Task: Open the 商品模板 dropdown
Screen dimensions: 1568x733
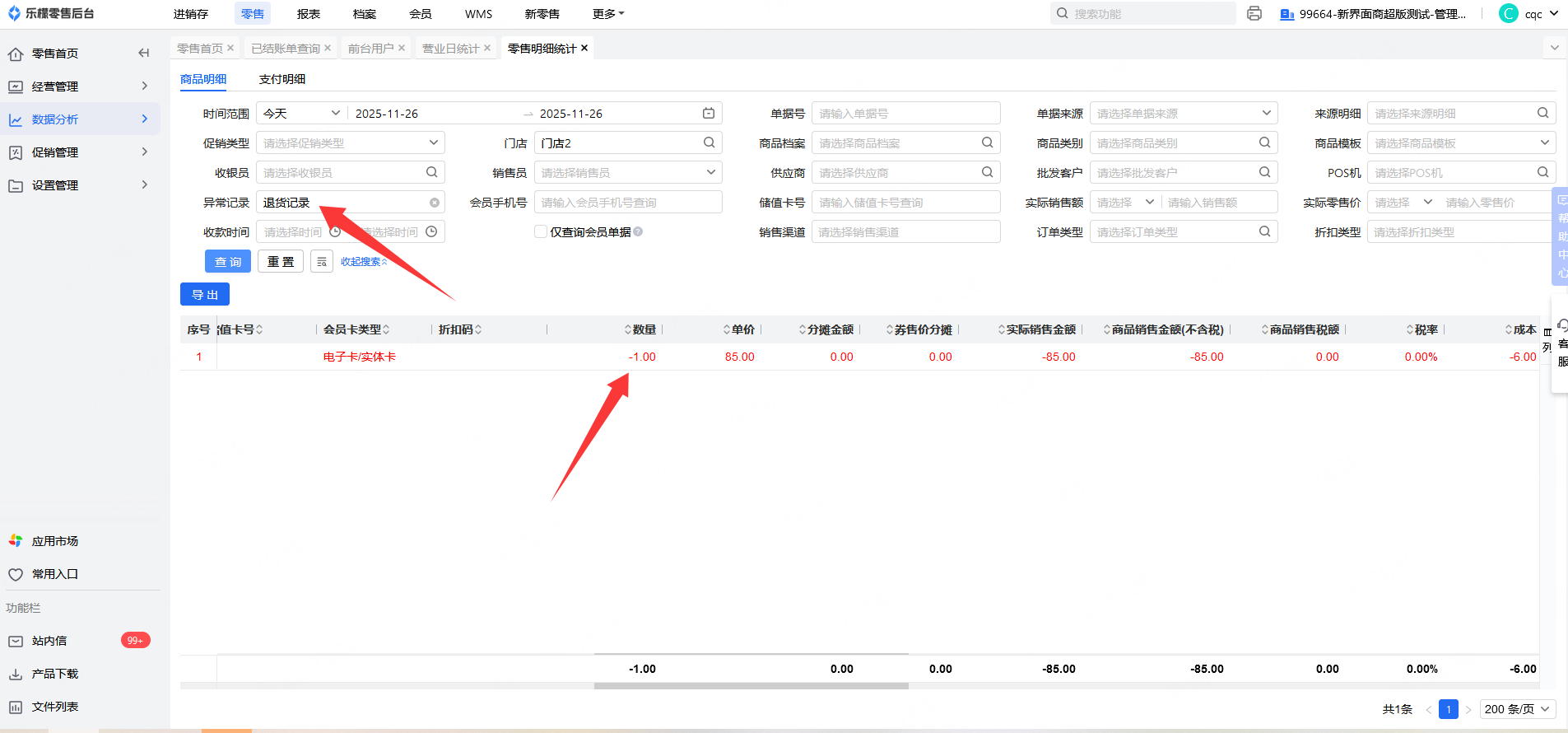Action: [x=1461, y=142]
